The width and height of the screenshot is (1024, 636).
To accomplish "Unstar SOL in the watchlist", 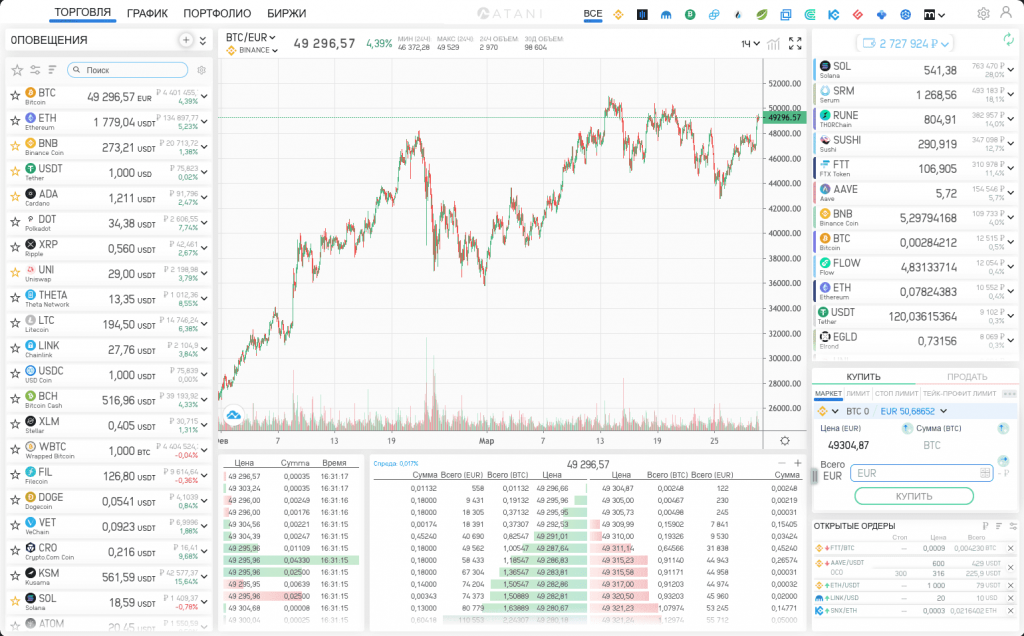I will [15, 601].
